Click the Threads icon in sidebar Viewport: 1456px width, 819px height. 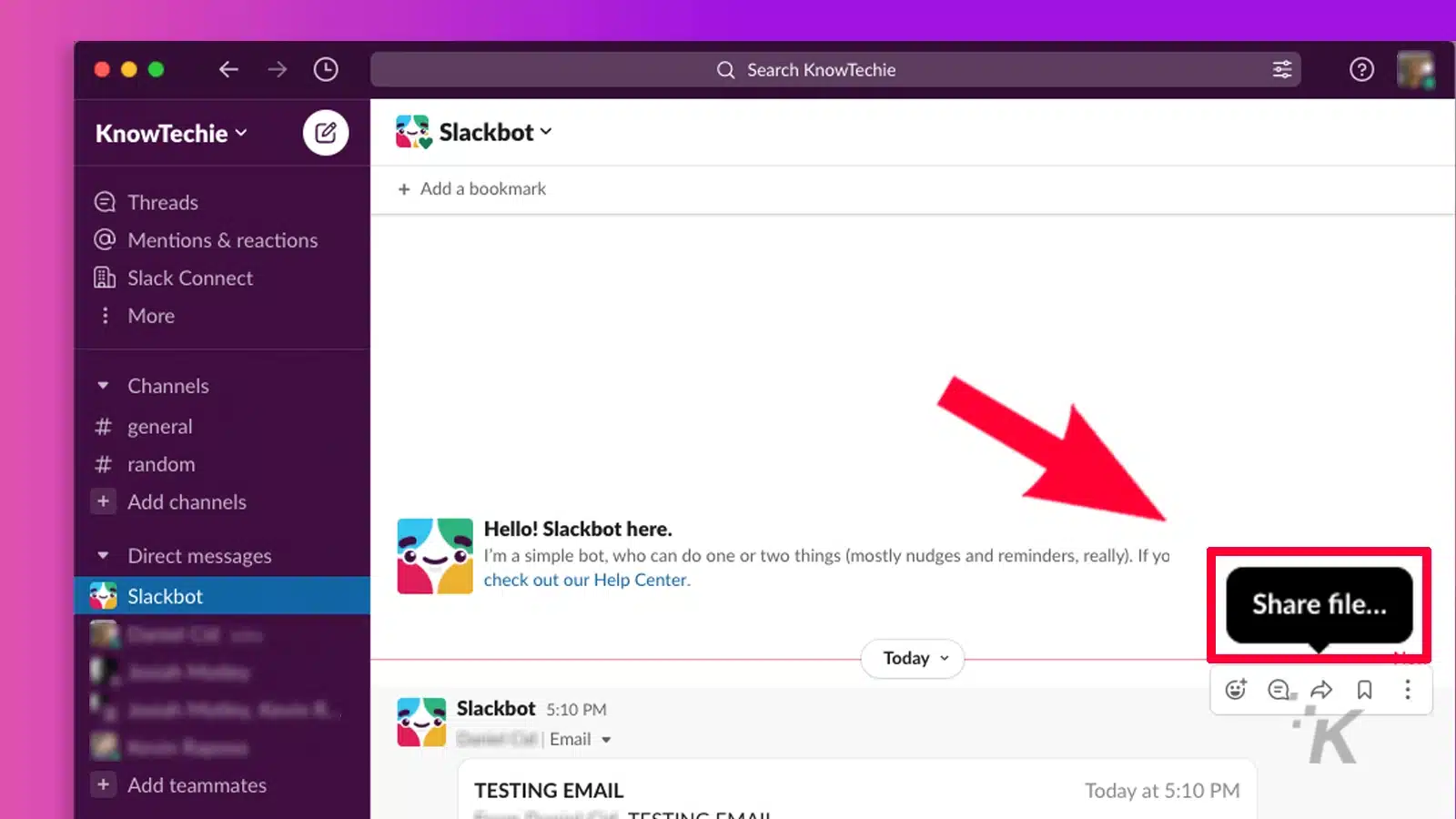[x=106, y=201]
